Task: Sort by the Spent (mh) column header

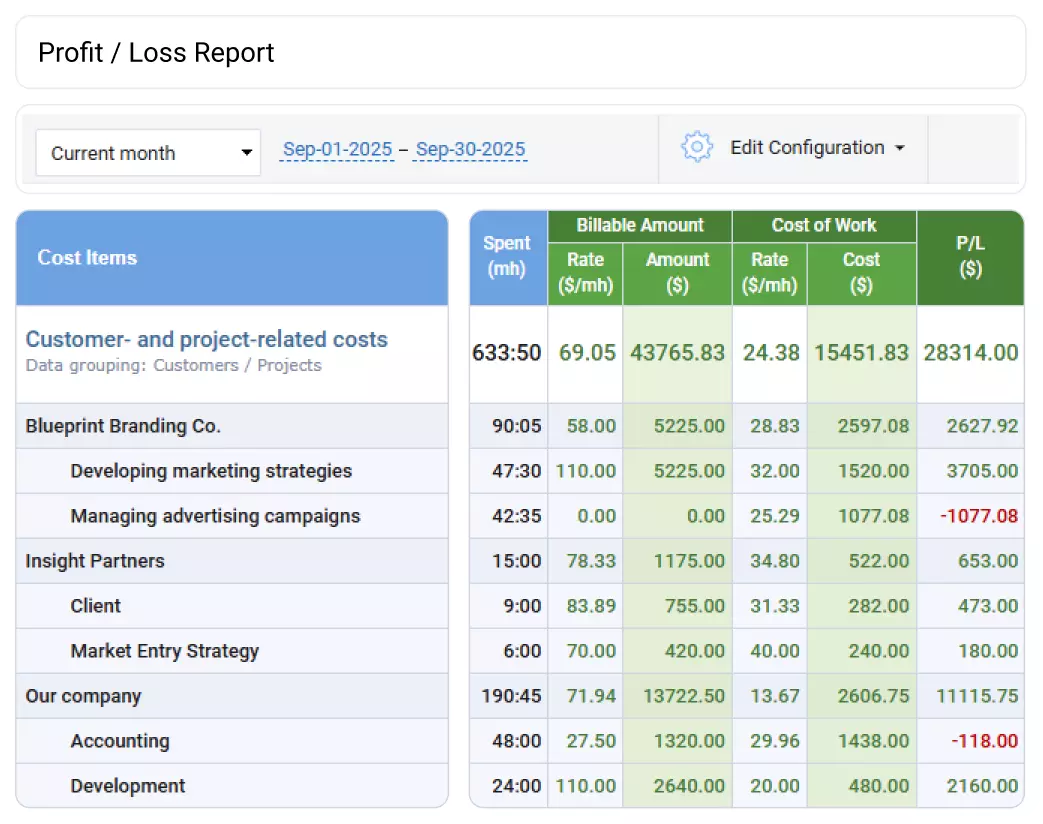Action: click(x=507, y=257)
